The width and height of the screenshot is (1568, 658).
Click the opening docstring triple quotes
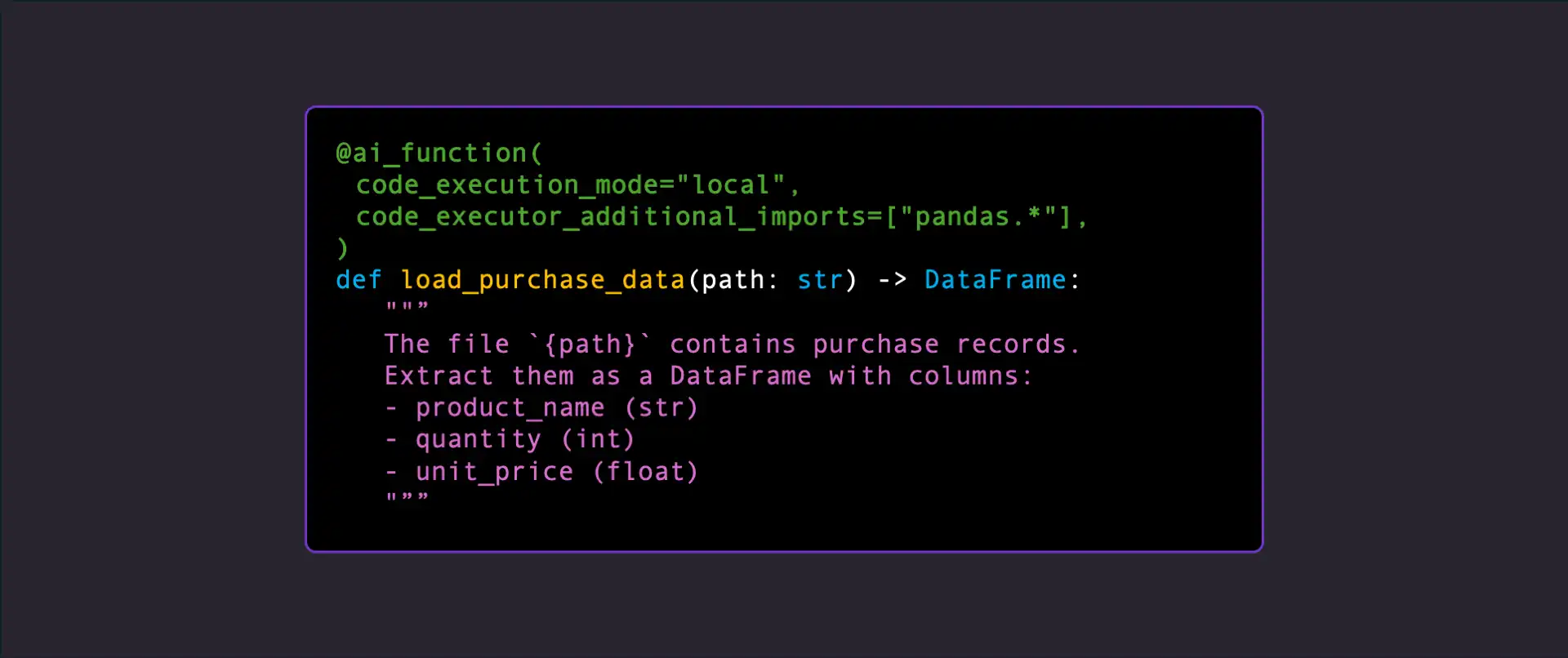(x=407, y=308)
